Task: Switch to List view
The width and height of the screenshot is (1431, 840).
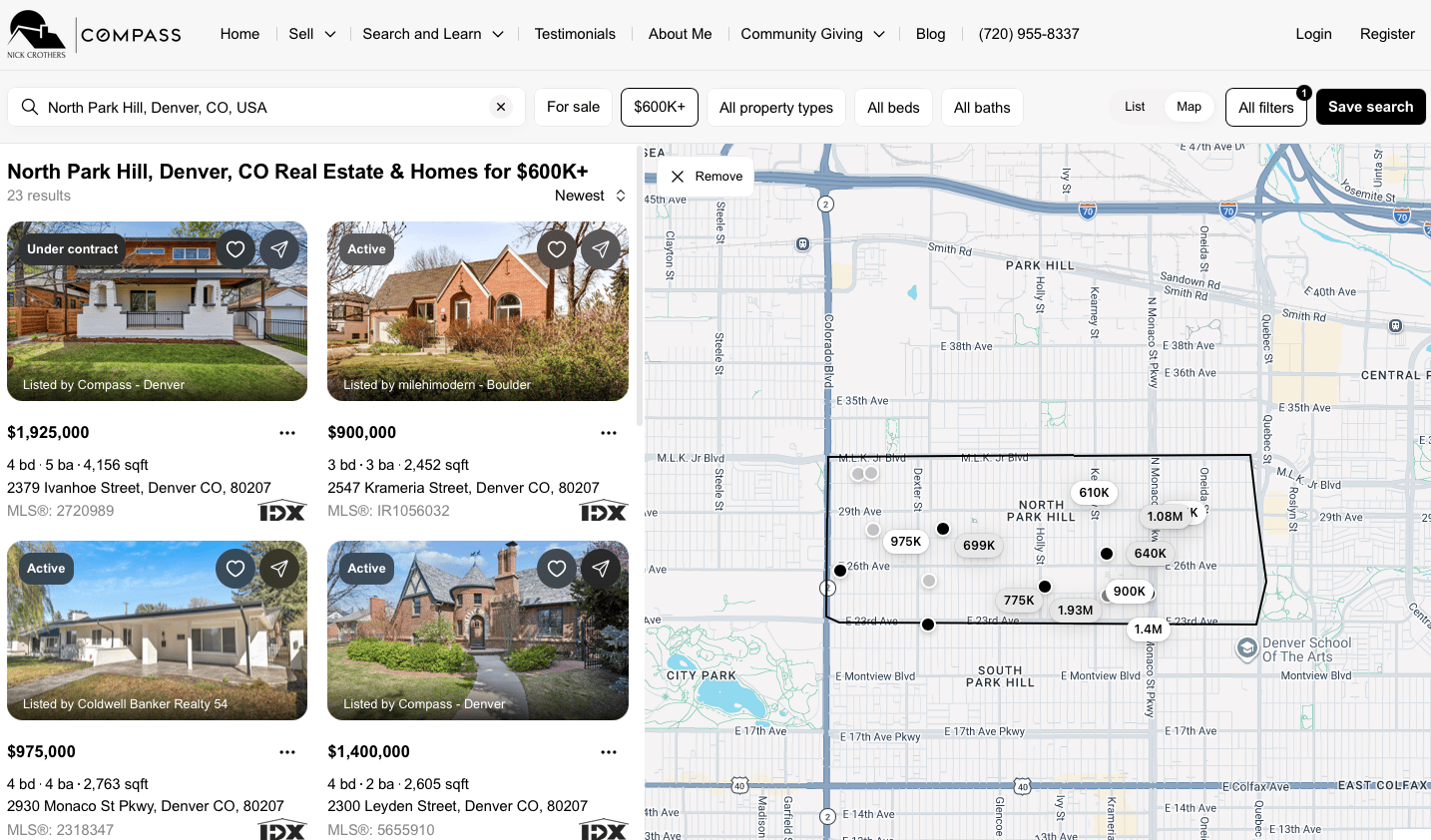Action: [x=1135, y=107]
